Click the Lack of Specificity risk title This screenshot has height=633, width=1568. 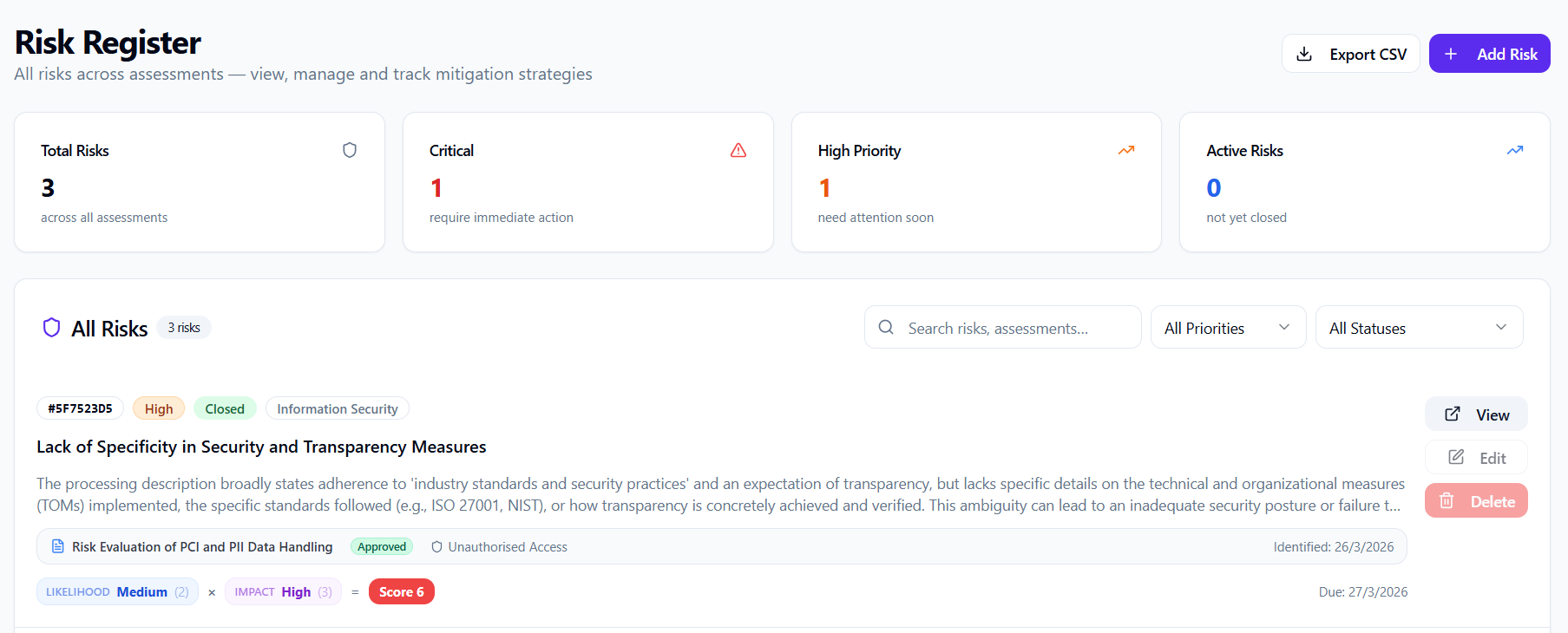tap(261, 447)
